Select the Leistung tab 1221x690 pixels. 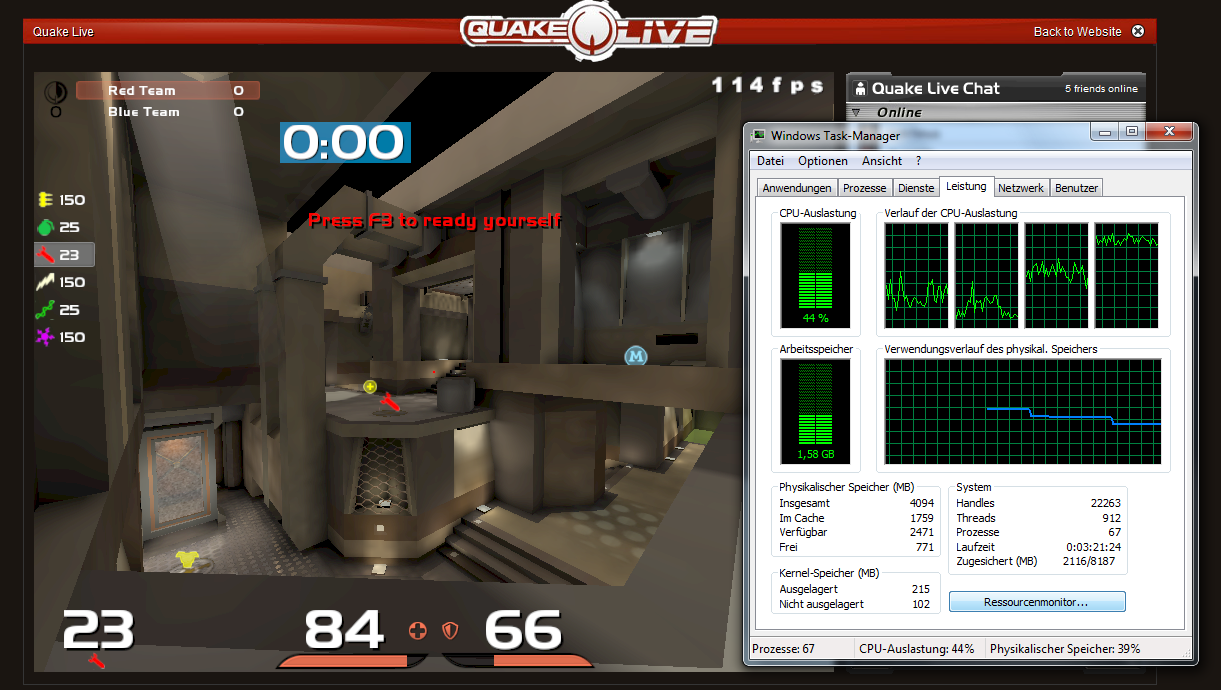pos(966,186)
